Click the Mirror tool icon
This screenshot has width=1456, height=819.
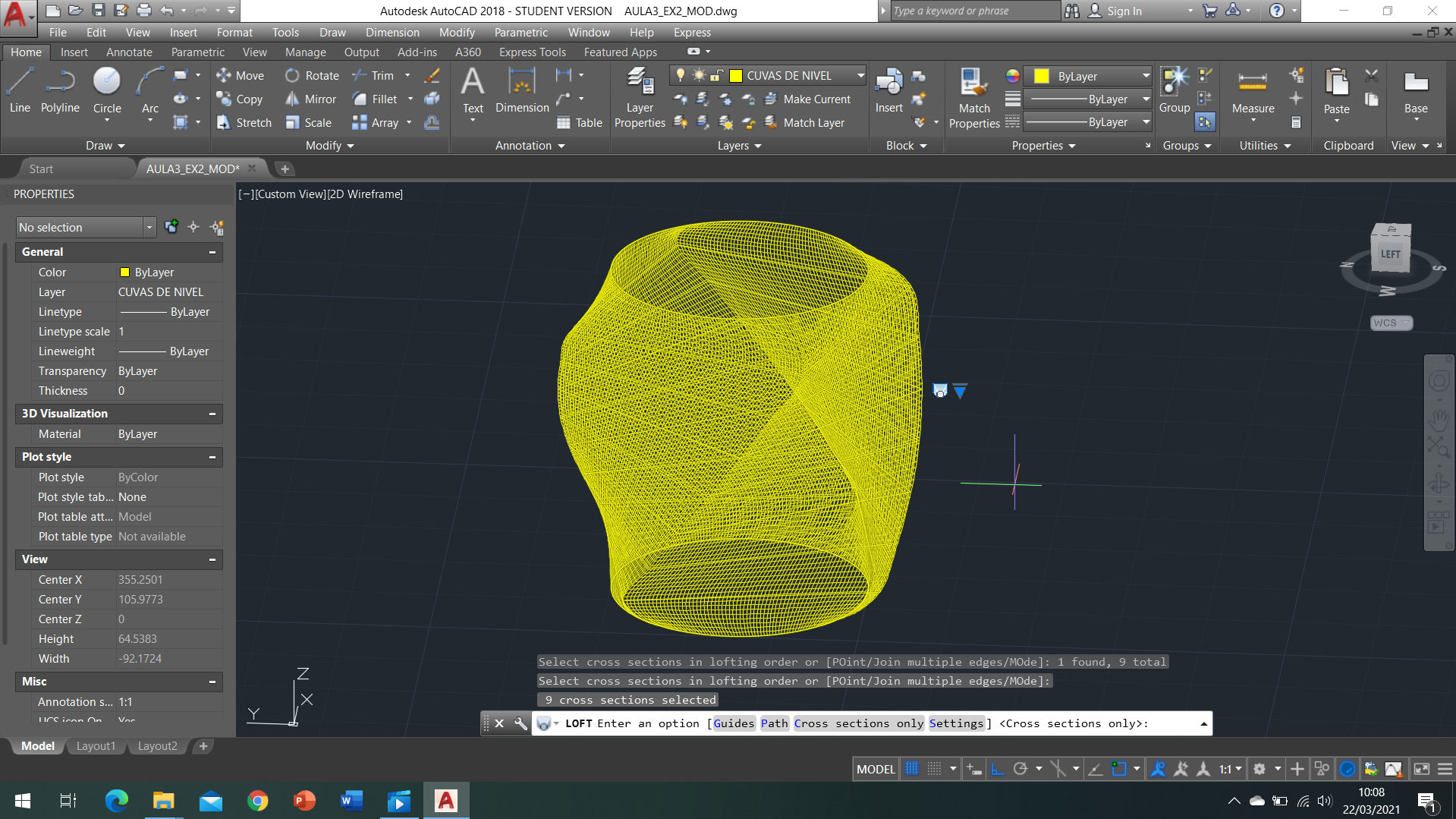tap(292, 99)
